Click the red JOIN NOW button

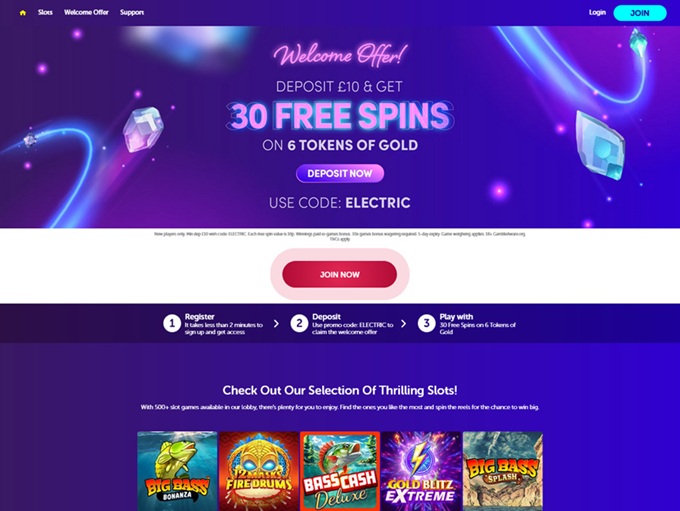click(x=340, y=274)
